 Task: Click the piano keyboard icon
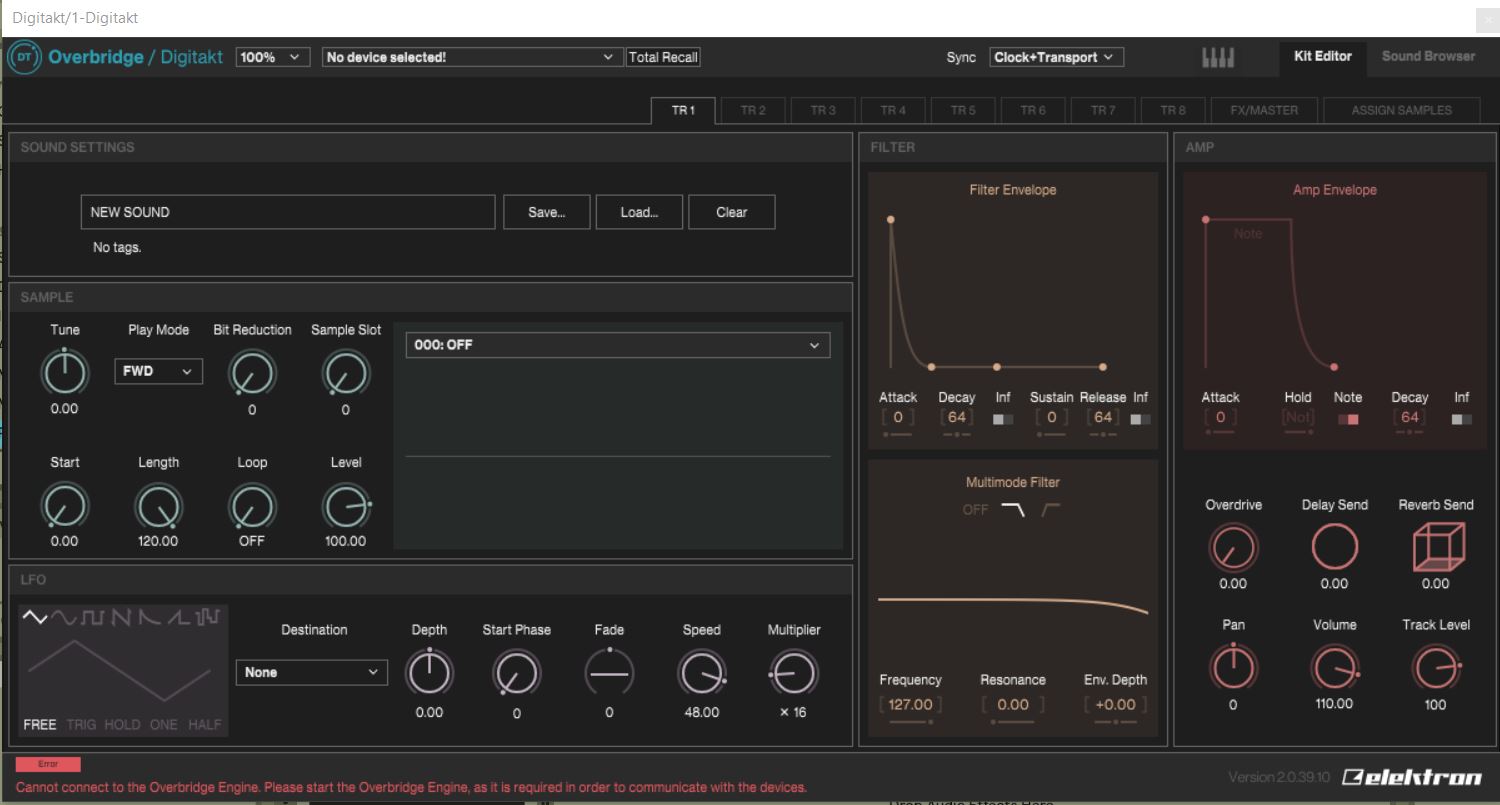pos(1217,58)
